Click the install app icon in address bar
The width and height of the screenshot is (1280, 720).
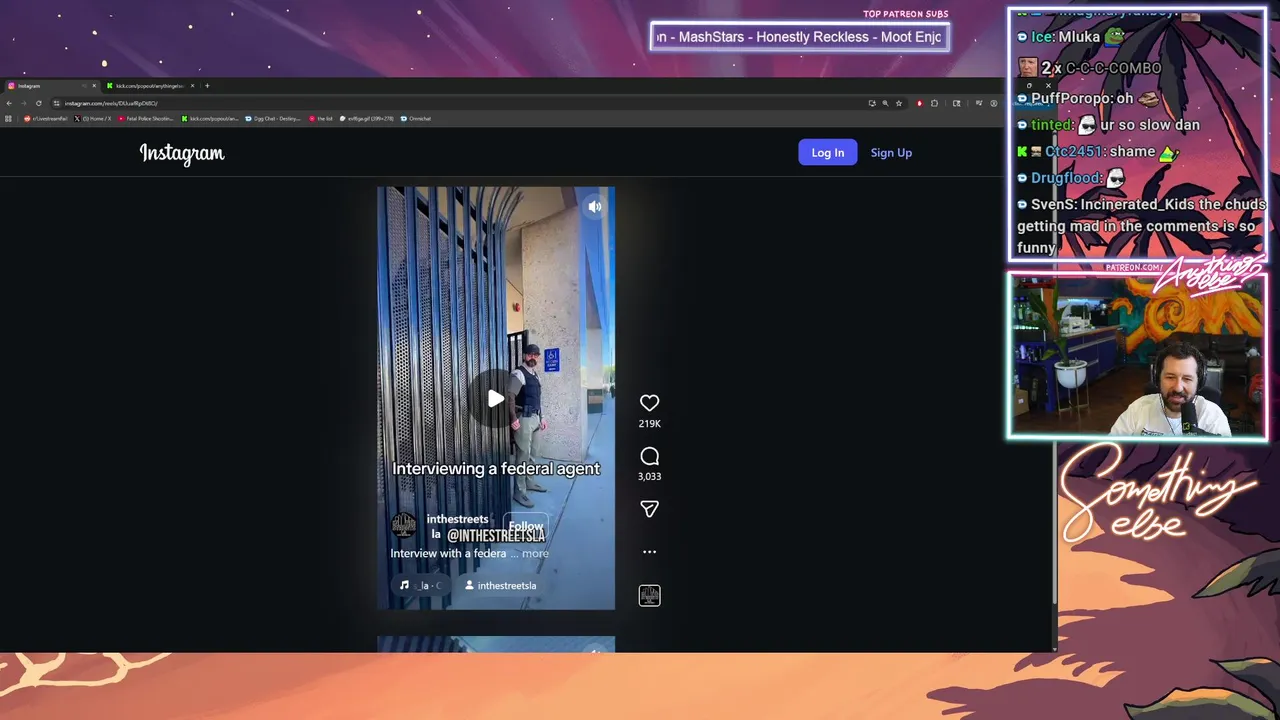pos(872,103)
